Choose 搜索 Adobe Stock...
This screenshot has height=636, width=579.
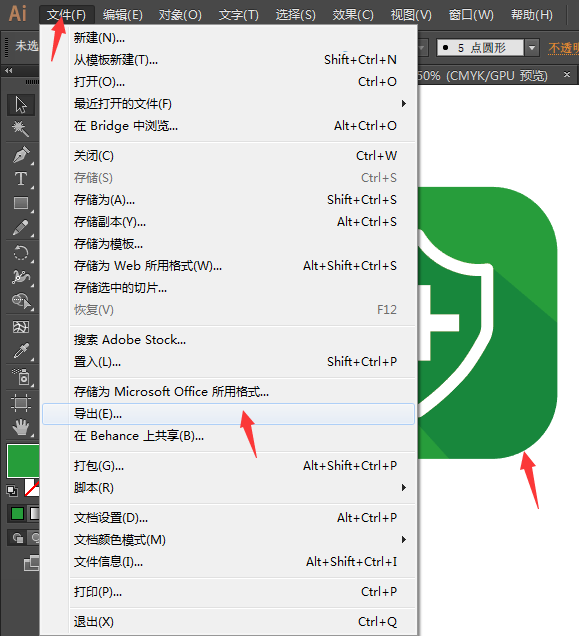(228, 340)
